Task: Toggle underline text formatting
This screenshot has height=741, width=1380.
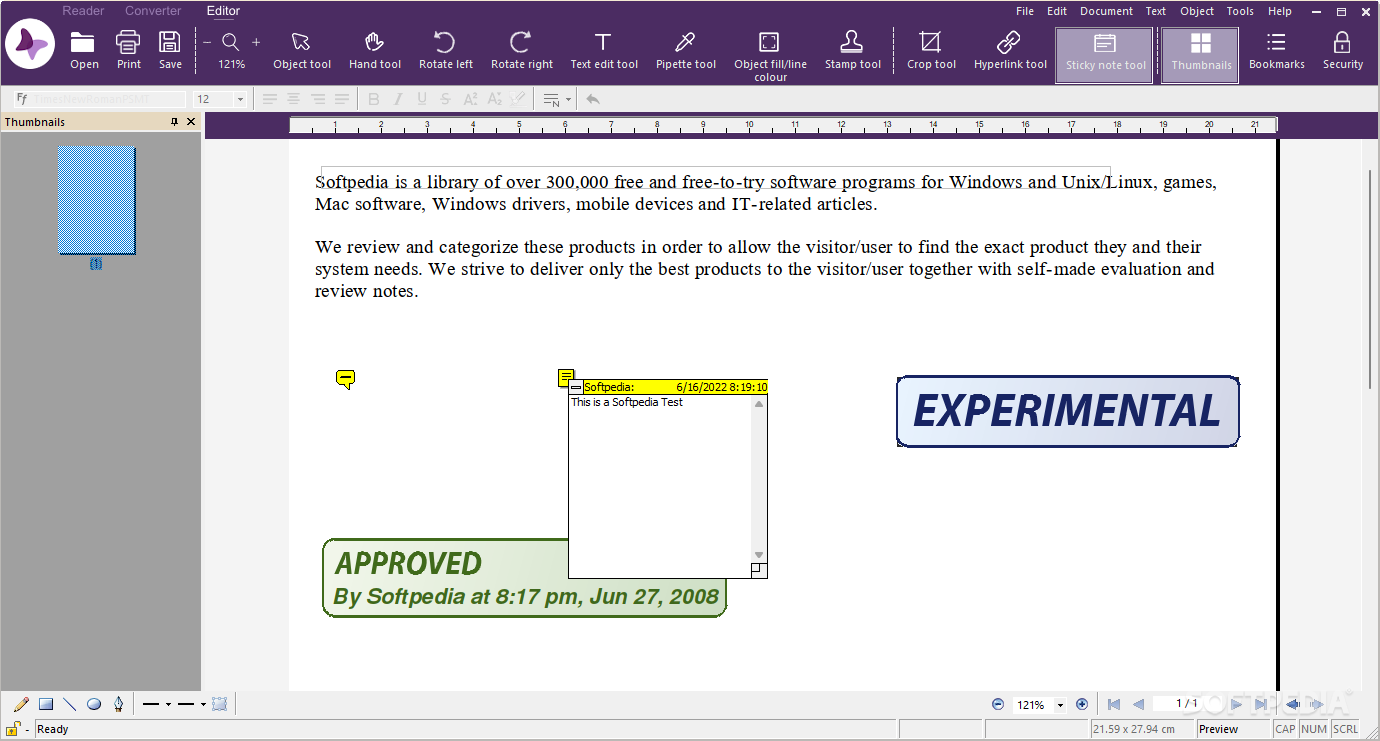Action: pyautogui.click(x=422, y=99)
